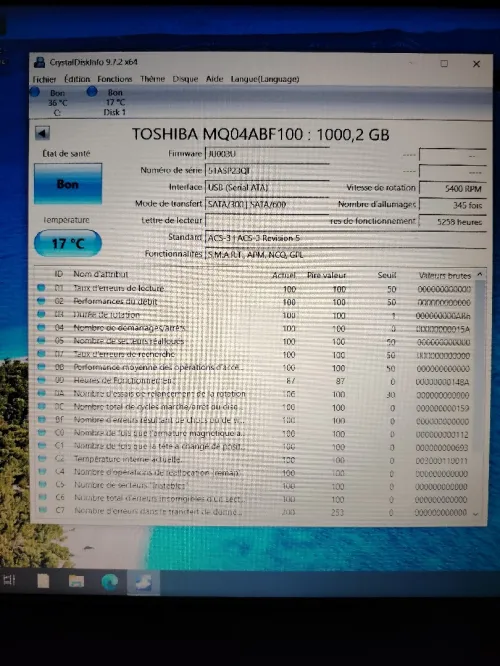Viewport: 500px width, 666px height.
Task: Open the Fichier menu
Action: click(44, 79)
